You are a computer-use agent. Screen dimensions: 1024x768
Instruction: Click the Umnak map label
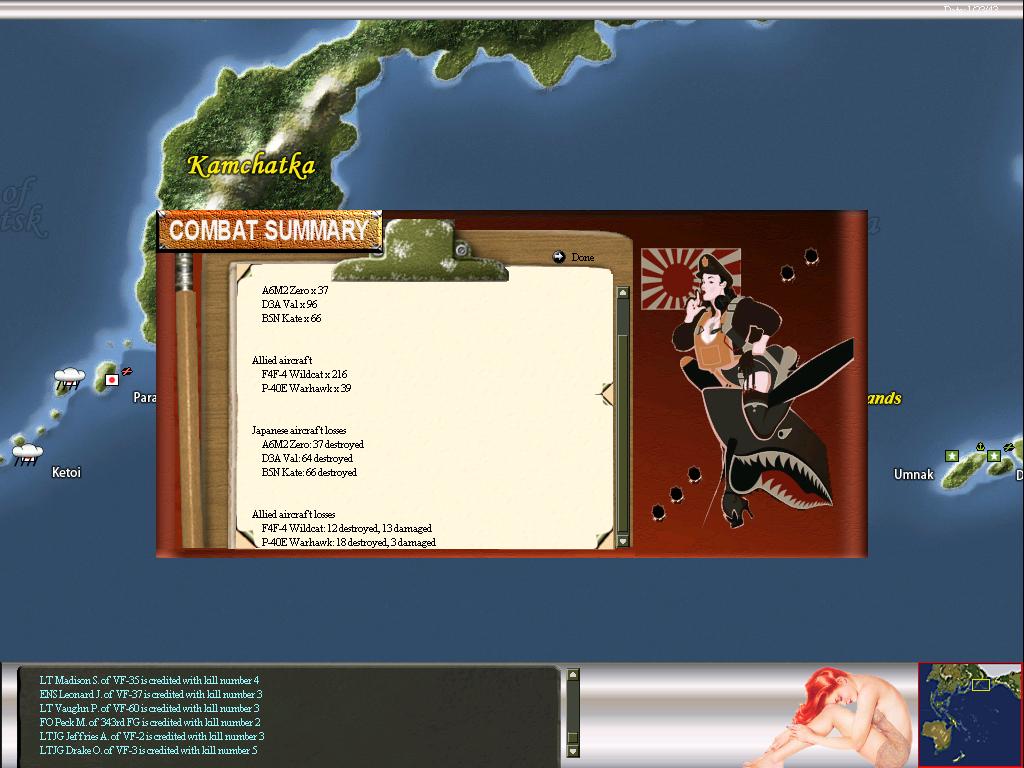913,474
